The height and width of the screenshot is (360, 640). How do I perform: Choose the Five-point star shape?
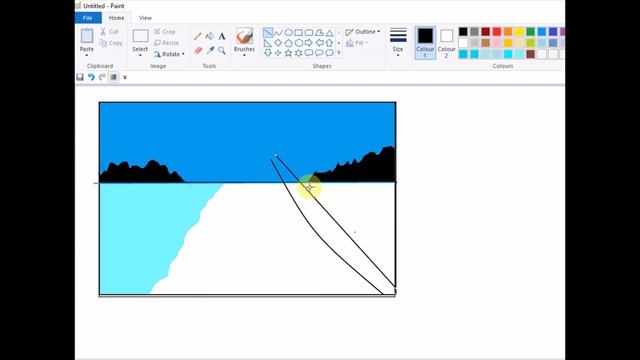[x=288, y=53]
